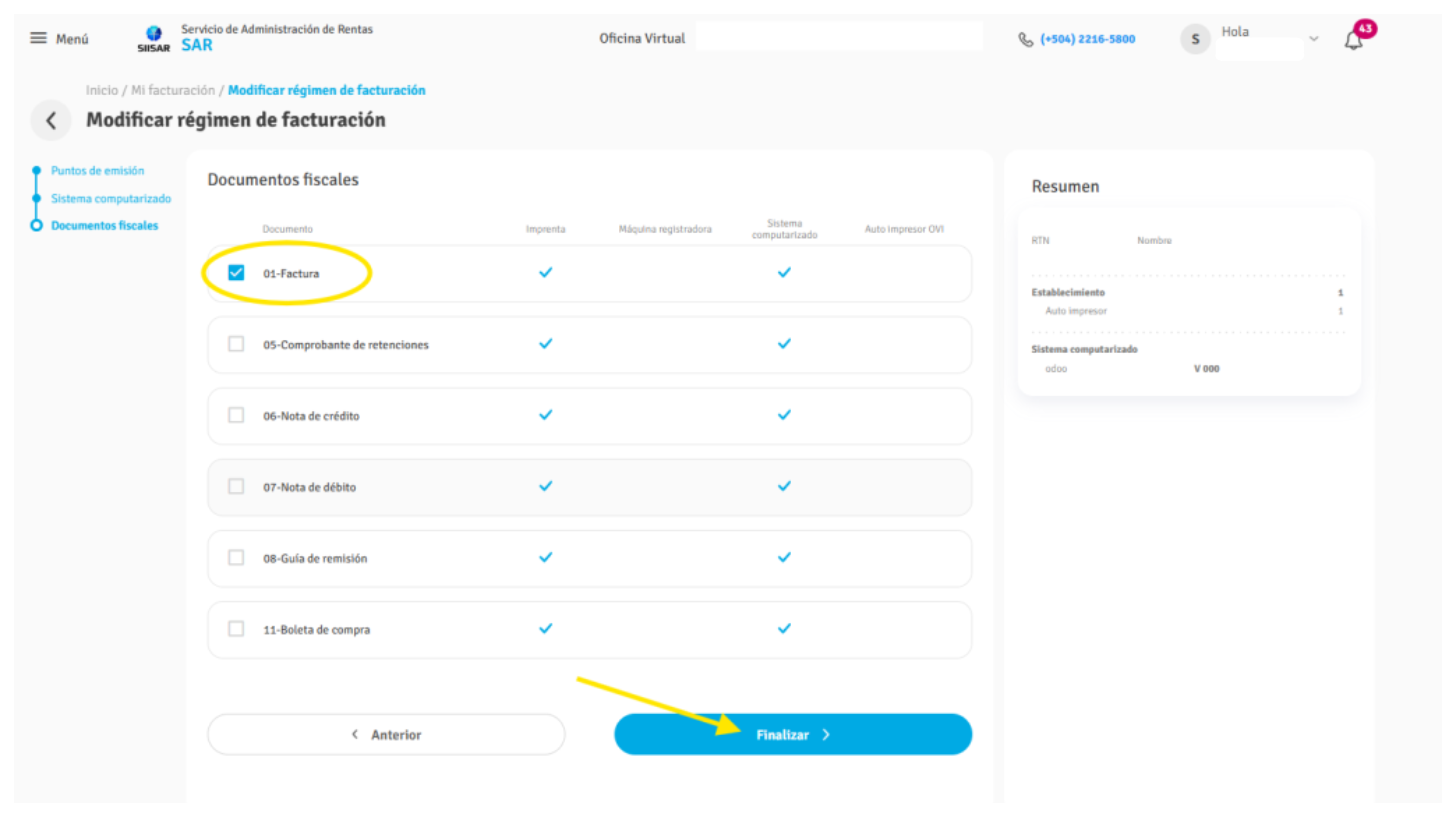The width and height of the screenshot is (1456, 817).
Task: Go to the Puntos de emisión step
Action: 97,170
